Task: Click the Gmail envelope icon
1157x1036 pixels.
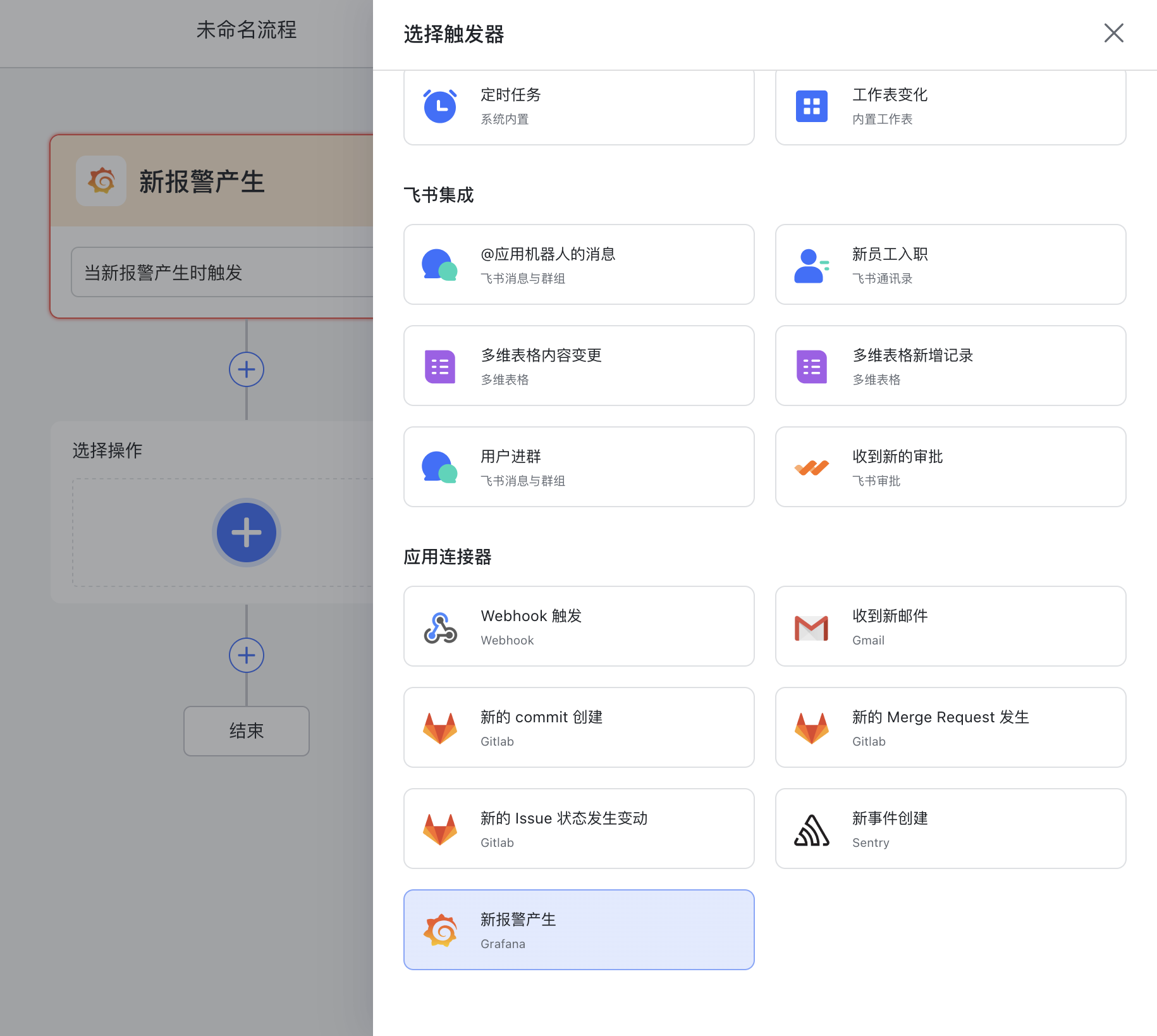Action: 811,626
